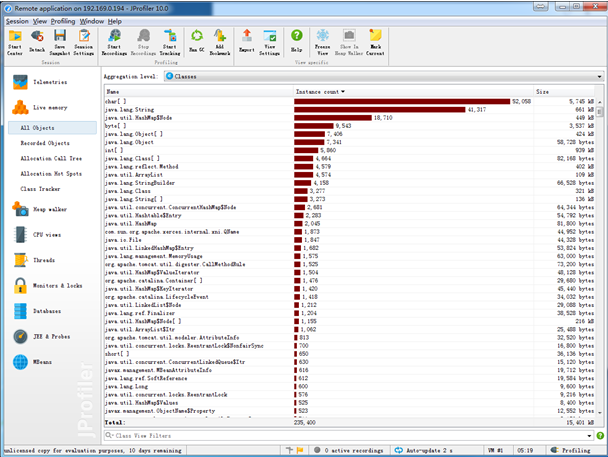Select Allocation Call Tree view
The height and width of the screenshot is (457, 608).
coord(51,159)
